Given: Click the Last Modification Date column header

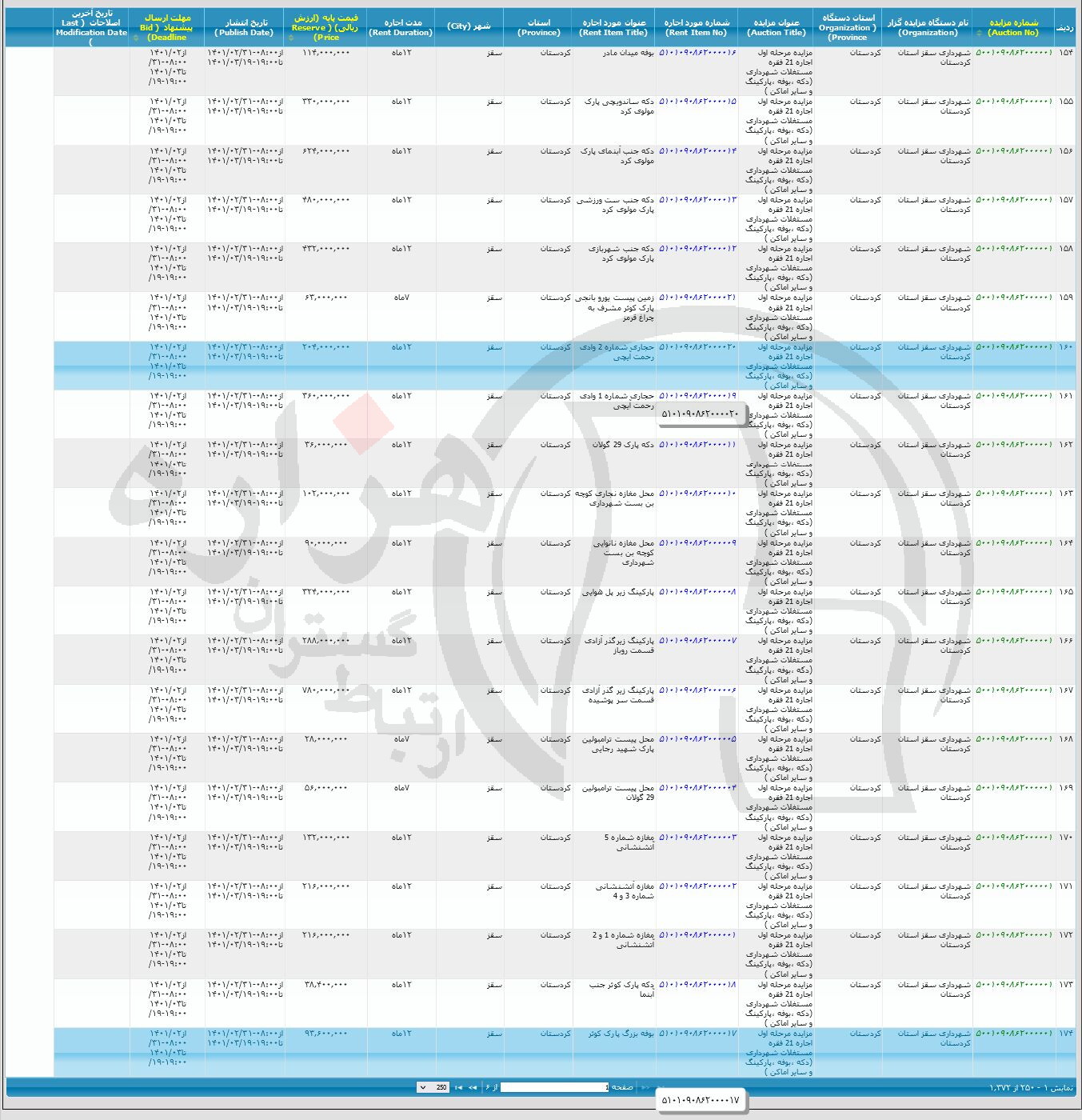Looking at the screenshot, I should [91, 27].
